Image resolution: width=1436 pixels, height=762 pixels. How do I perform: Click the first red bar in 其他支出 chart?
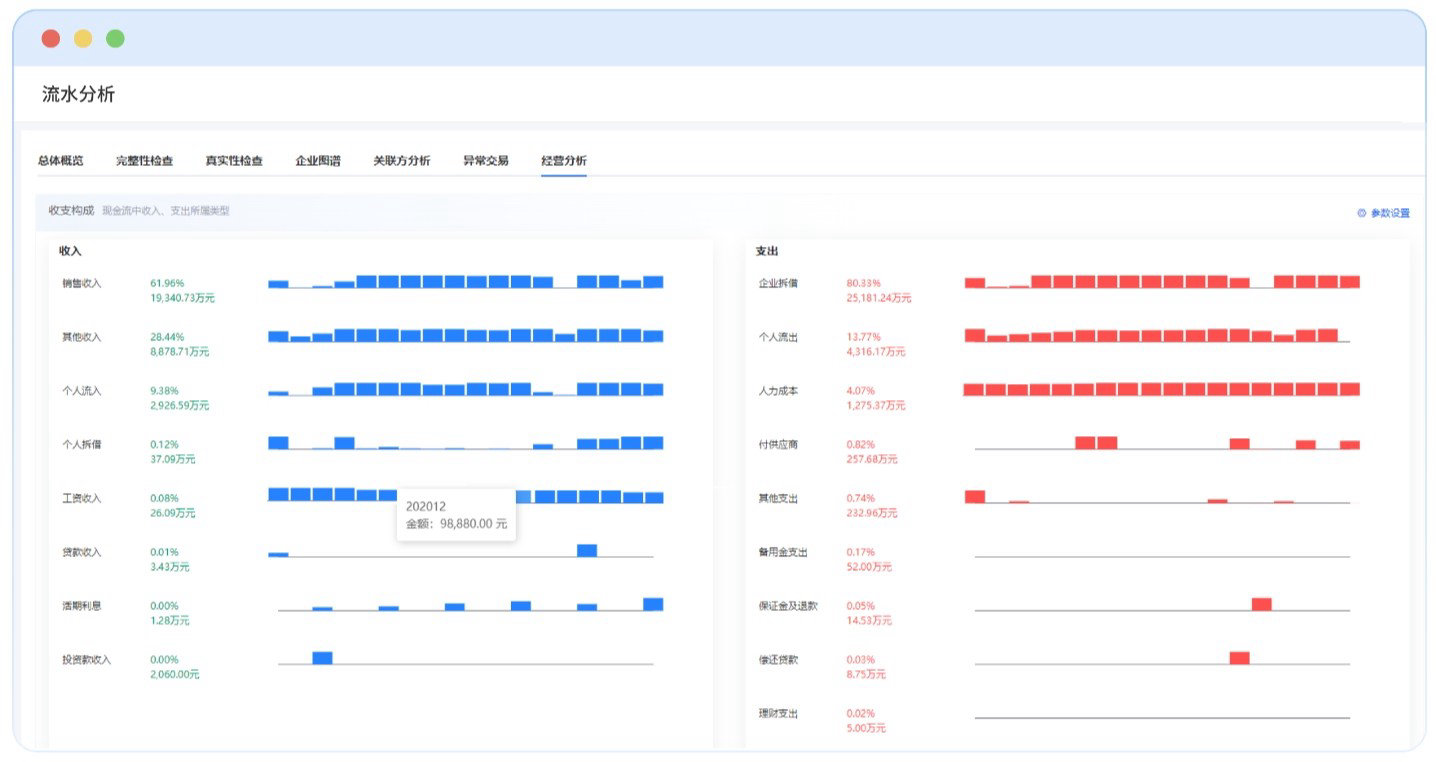(x=975, y=496)
